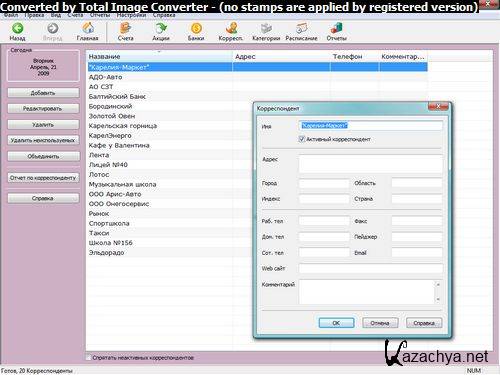
Task: Click the Индекс input field
Action: tap(324, 199)
